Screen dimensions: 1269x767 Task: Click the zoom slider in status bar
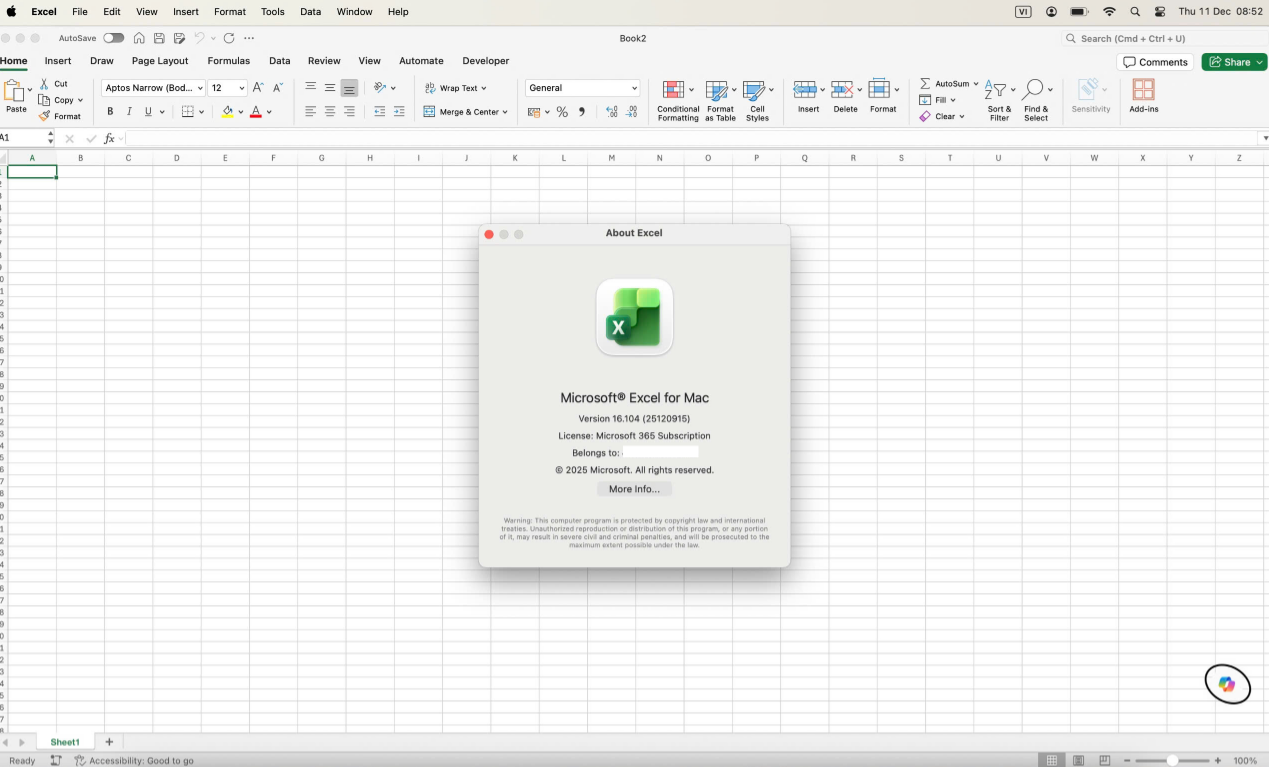[1173, 761]
